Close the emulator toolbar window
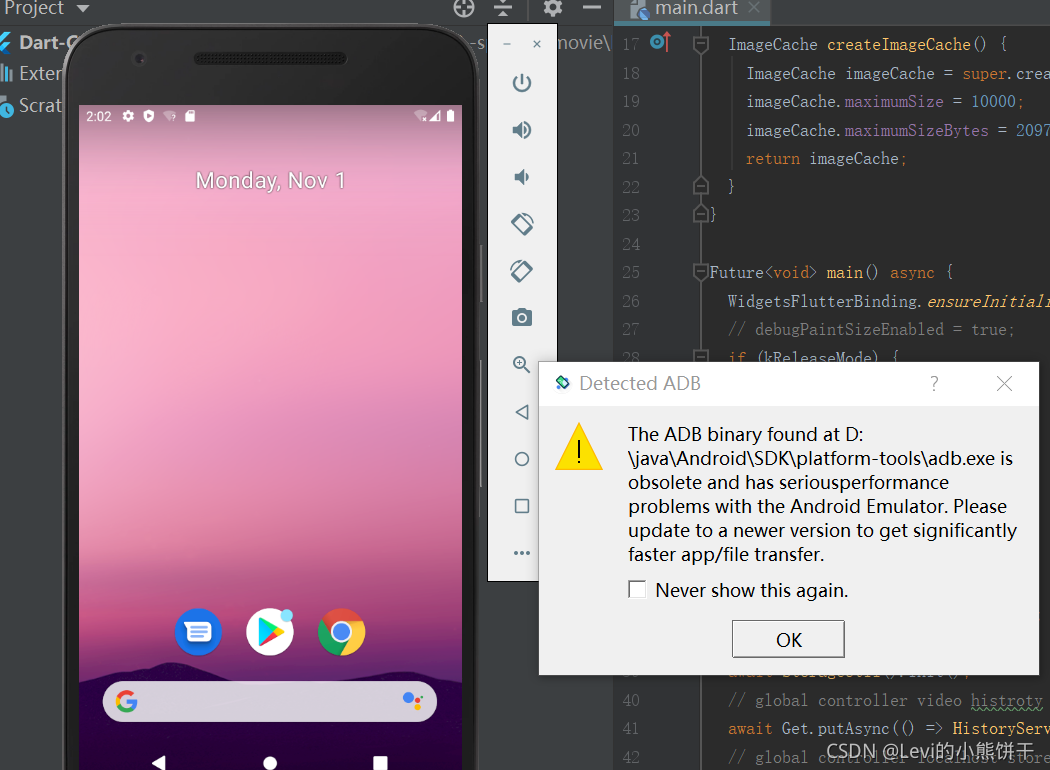Screen dimensions: 1050x770 537,44
